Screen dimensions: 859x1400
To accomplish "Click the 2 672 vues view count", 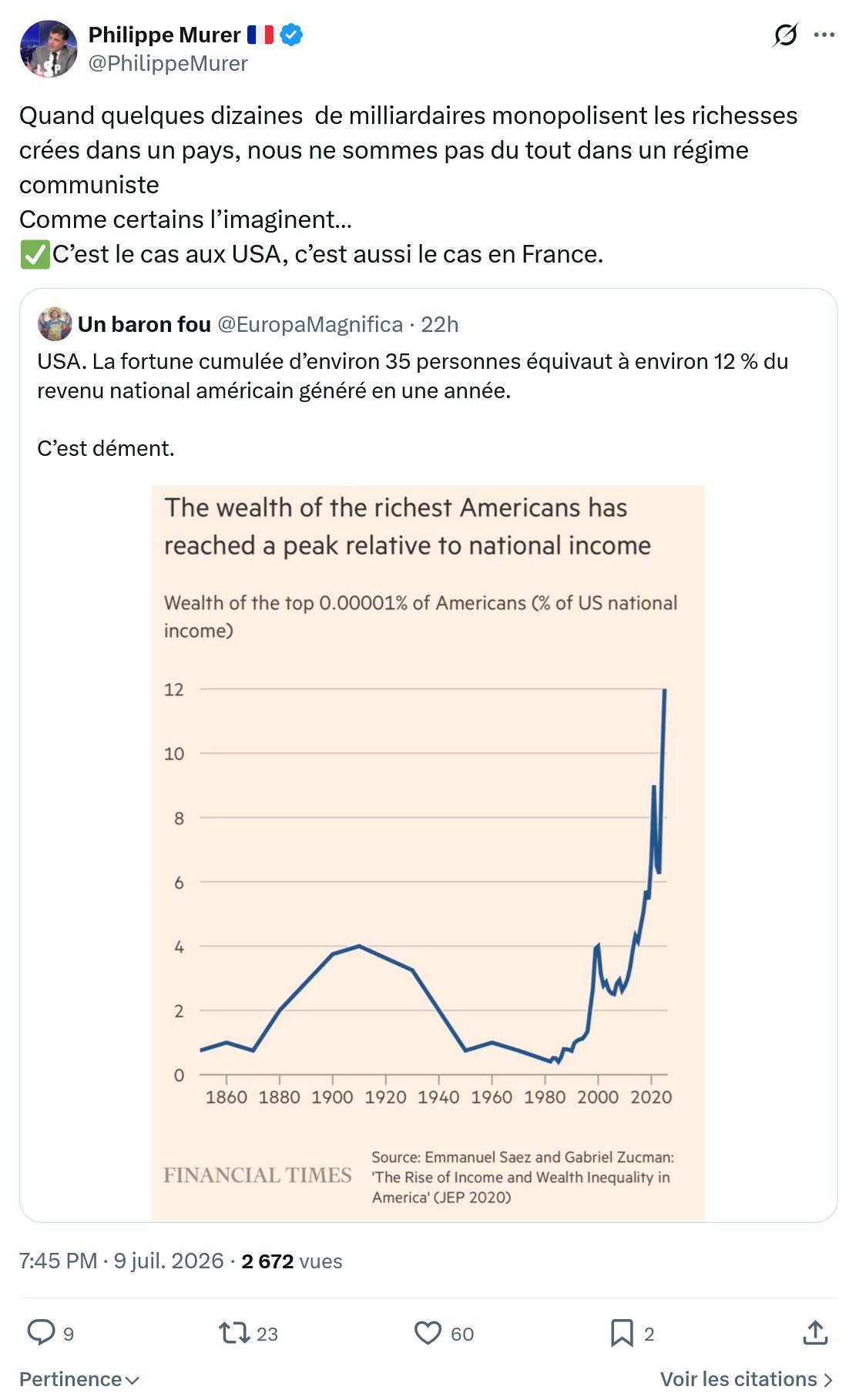I will (x=292, y=1261).
